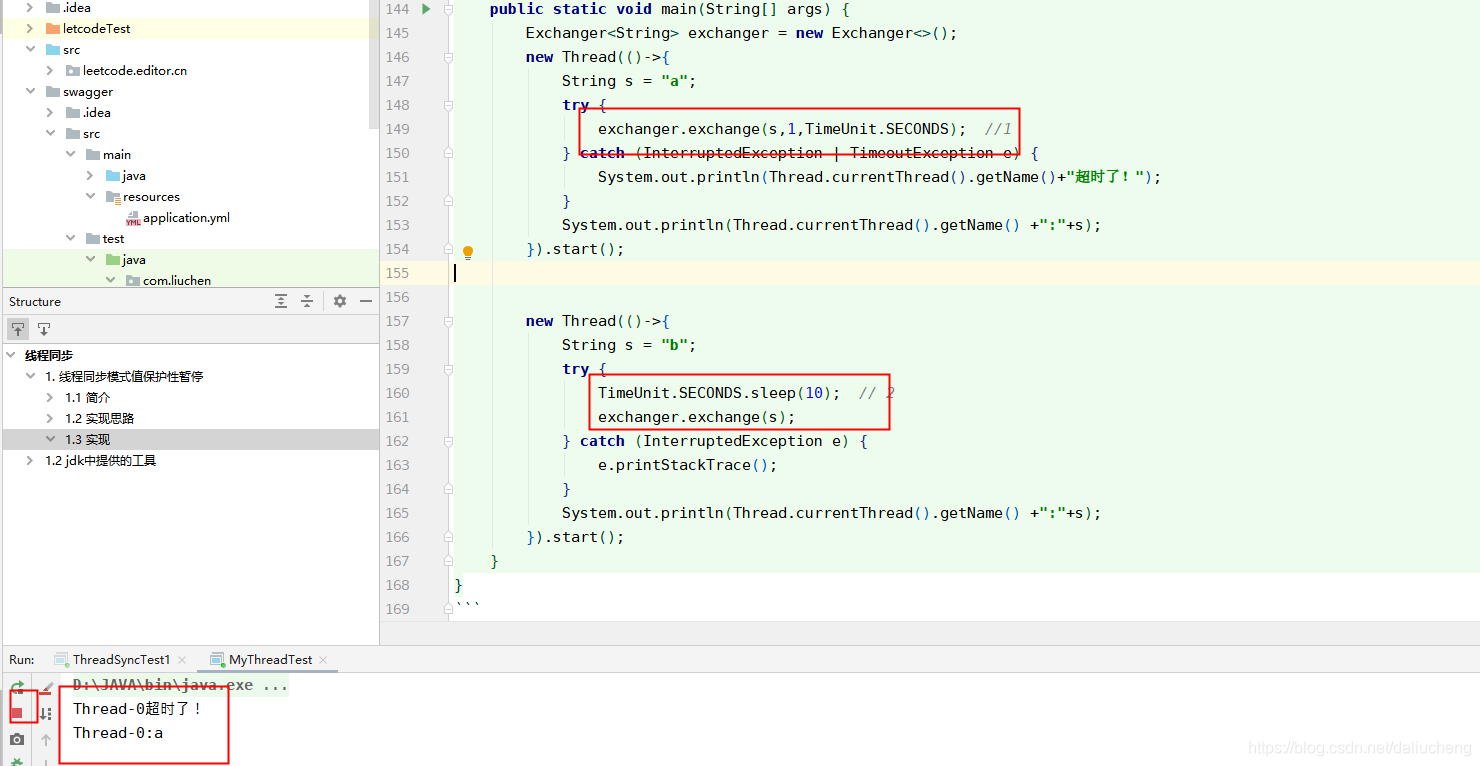The width and height of the screenshot is (1480, 766).
Task: Click the Structure panel title label
Action: click(x=35, y=302)
